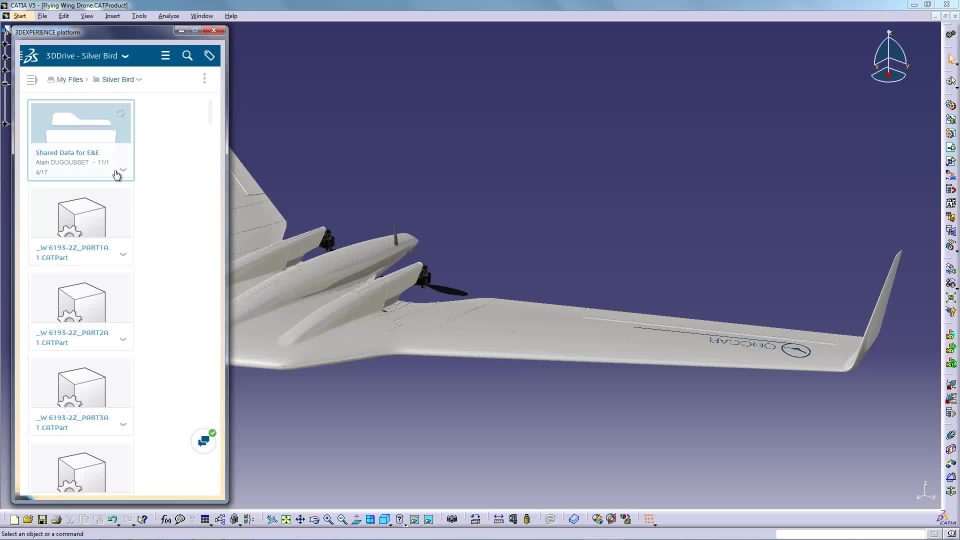This screenshot has height=540, width=960.
Task: Open the _W 6193-22_PART1A.1.CATPart file name
Action: 72,252
